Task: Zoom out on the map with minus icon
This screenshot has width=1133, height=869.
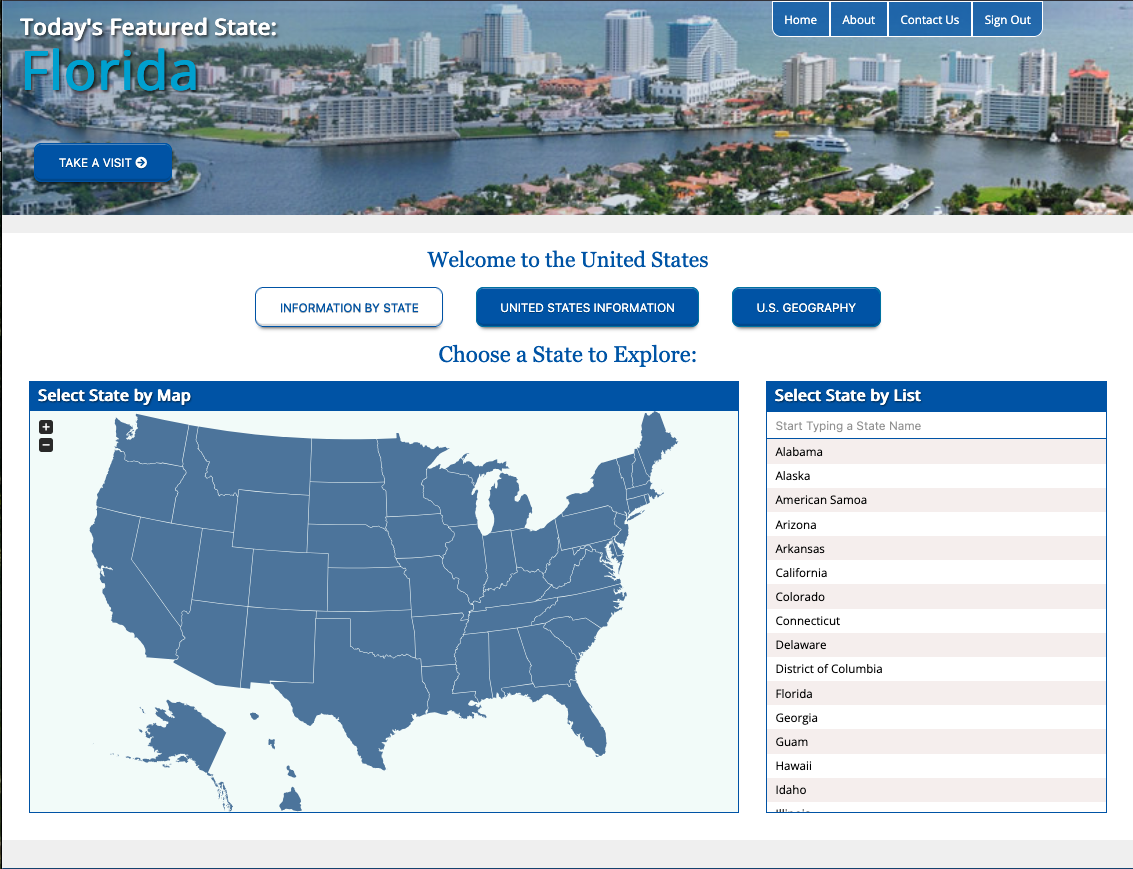Action: tap(46, 445)
